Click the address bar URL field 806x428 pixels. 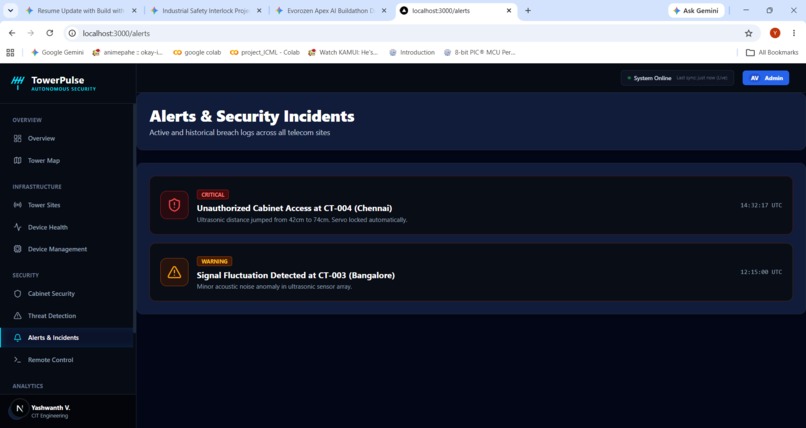[x=411, y=33]
